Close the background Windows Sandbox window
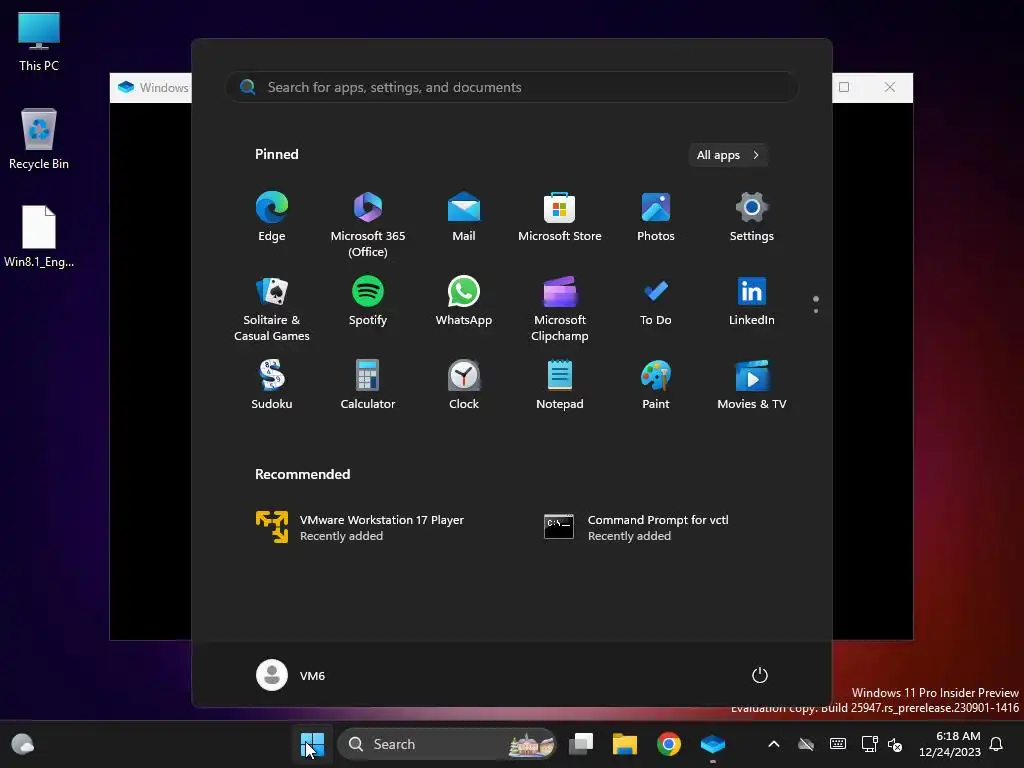1024x768 pixels. [x=889, y=87]
